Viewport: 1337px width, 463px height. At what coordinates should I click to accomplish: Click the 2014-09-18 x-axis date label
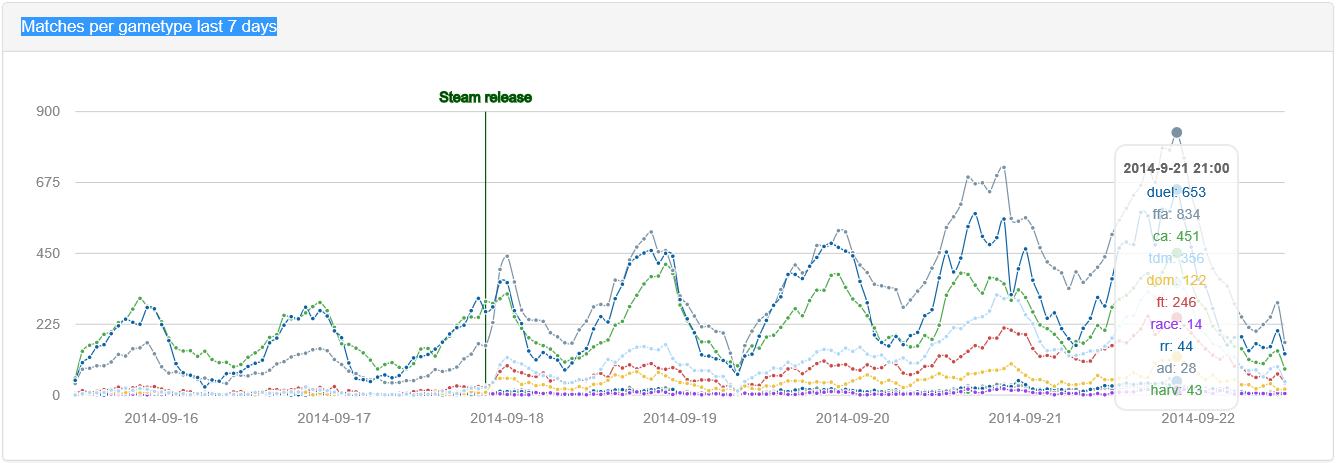pos(507,418)
